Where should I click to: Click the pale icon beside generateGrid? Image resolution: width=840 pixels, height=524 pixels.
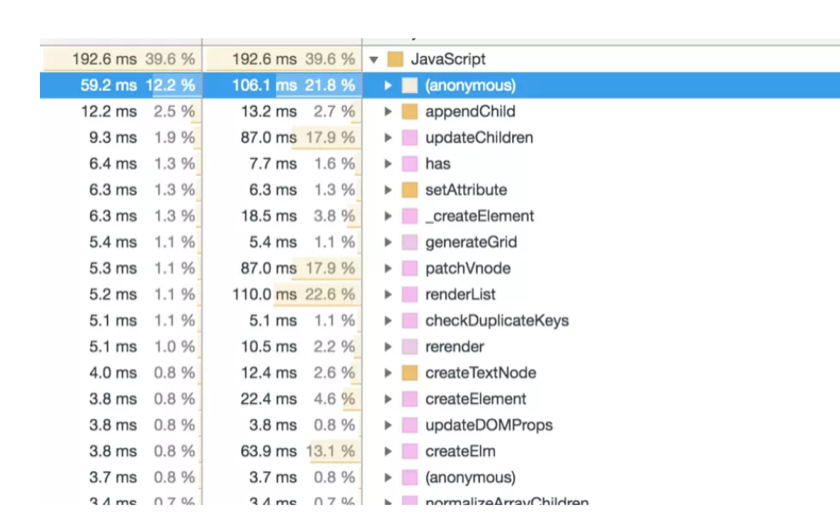click(410, 242)
